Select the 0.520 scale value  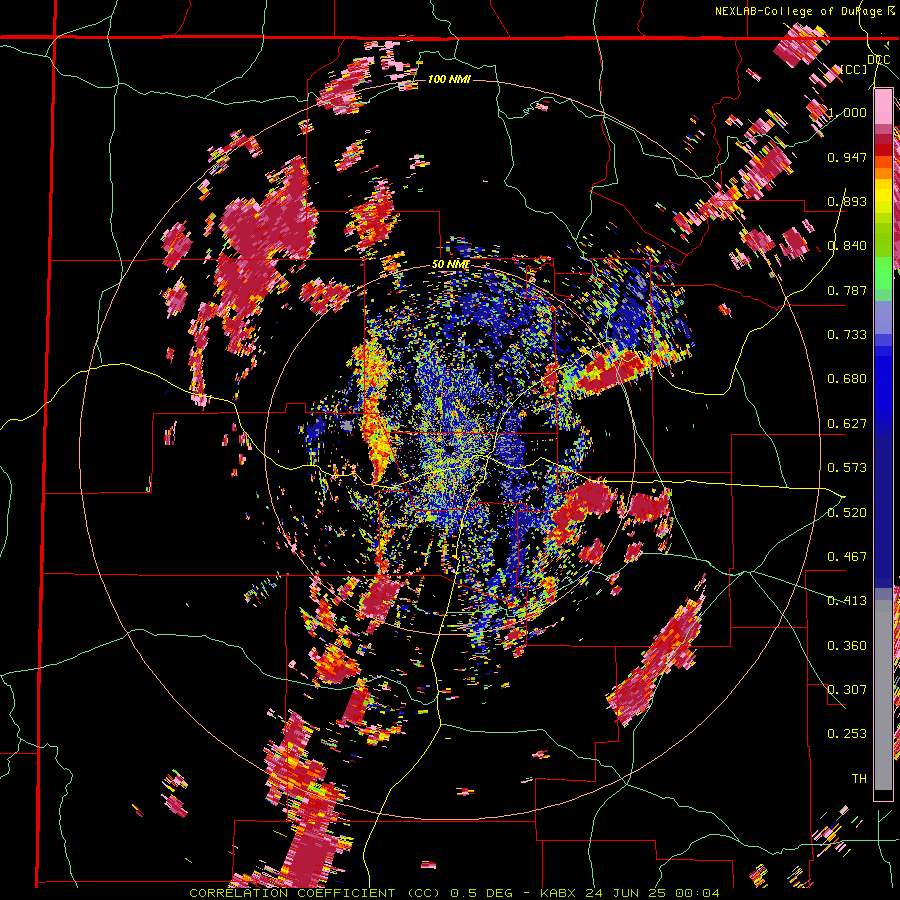847,512
